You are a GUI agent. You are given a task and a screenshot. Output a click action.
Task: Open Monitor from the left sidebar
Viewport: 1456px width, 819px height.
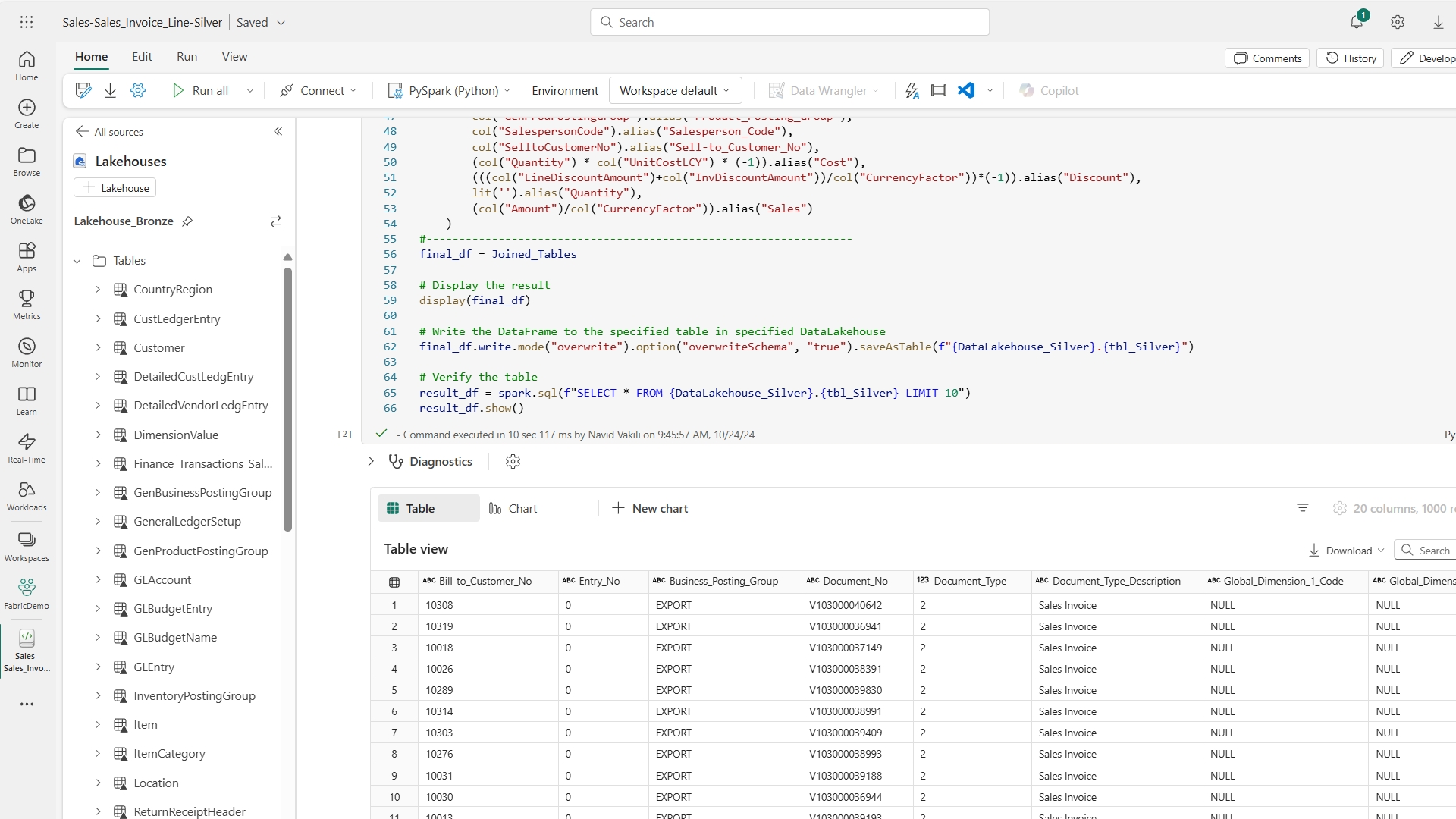27,351
